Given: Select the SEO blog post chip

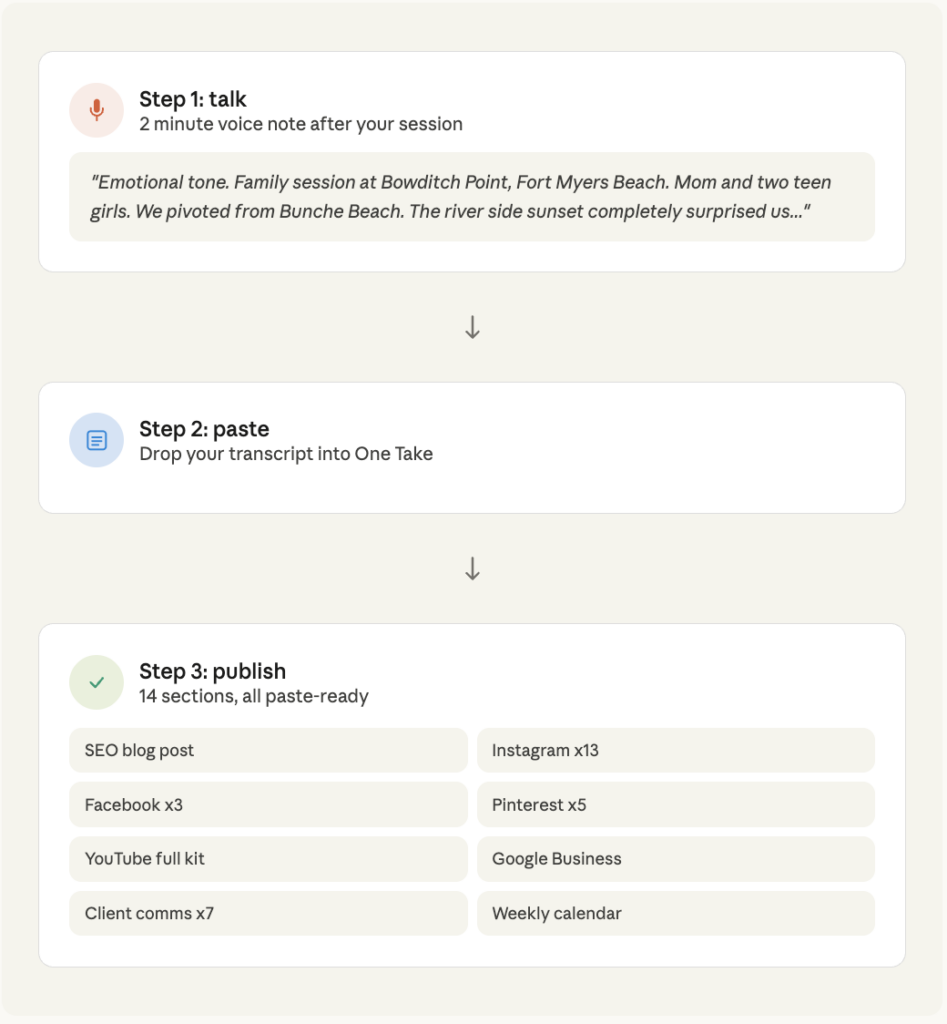Looking at the screenshot, I should (x=268, y=750).
